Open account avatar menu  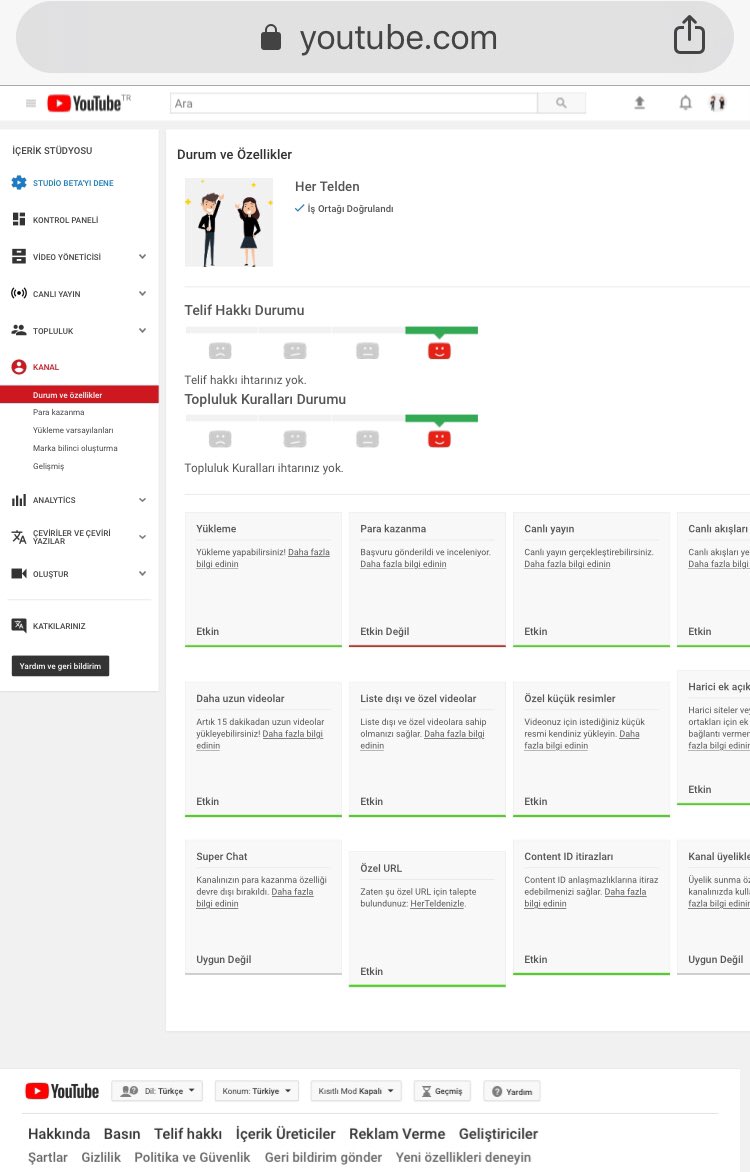[x=717, y=102]
